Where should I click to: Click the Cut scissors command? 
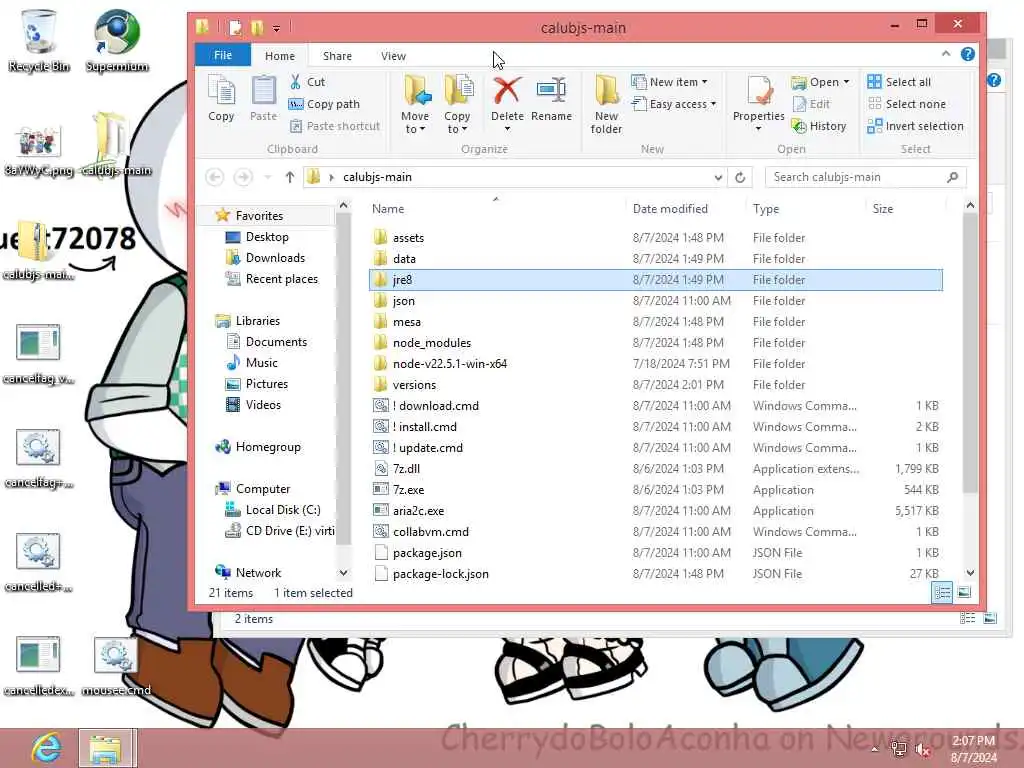coord(307,82)
